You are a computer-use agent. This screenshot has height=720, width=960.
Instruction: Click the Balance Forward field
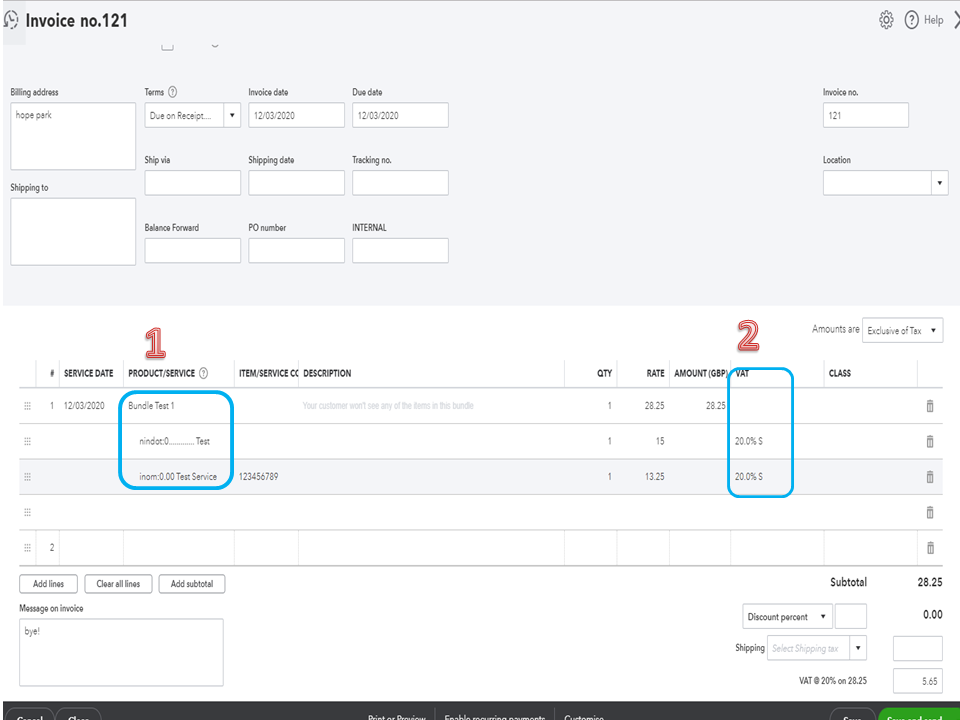tap(193, 250)
